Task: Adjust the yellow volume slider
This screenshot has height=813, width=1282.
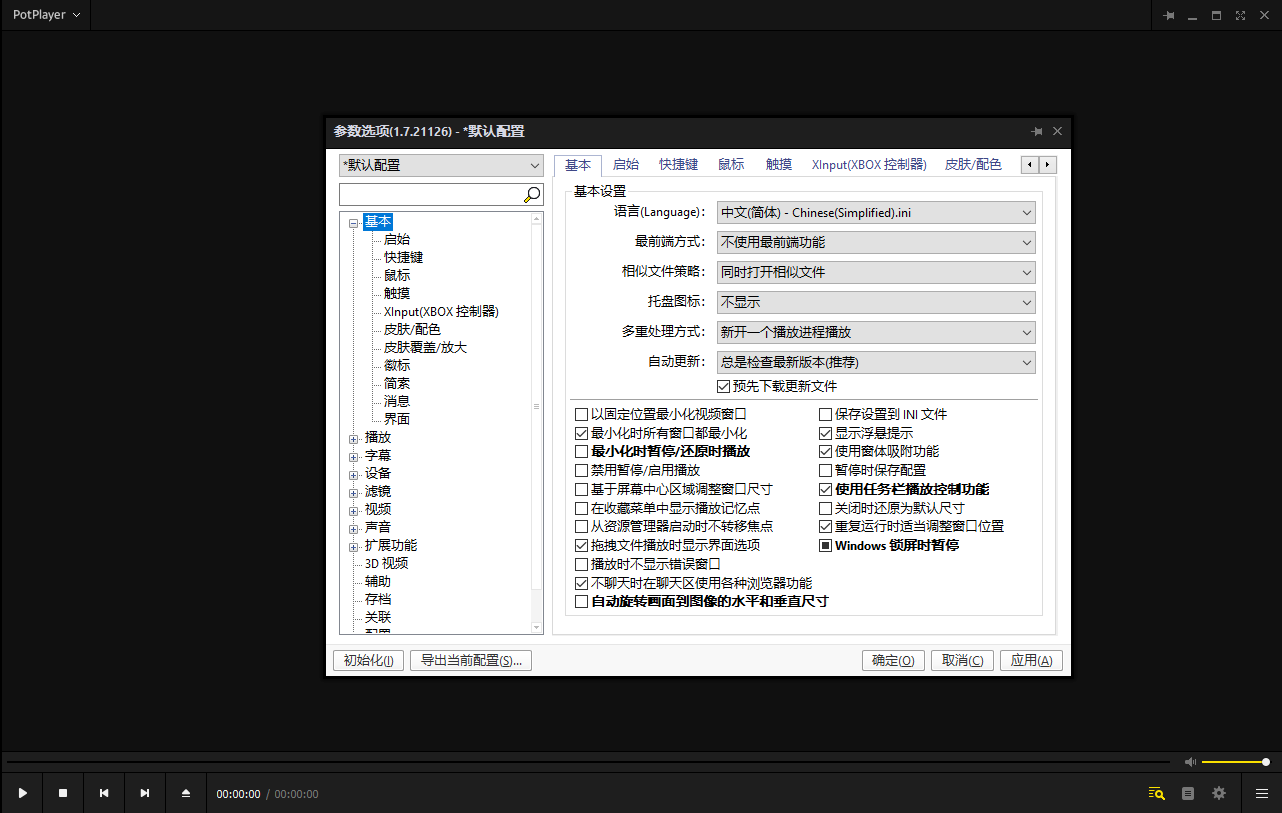Action: coord(1235,762)
